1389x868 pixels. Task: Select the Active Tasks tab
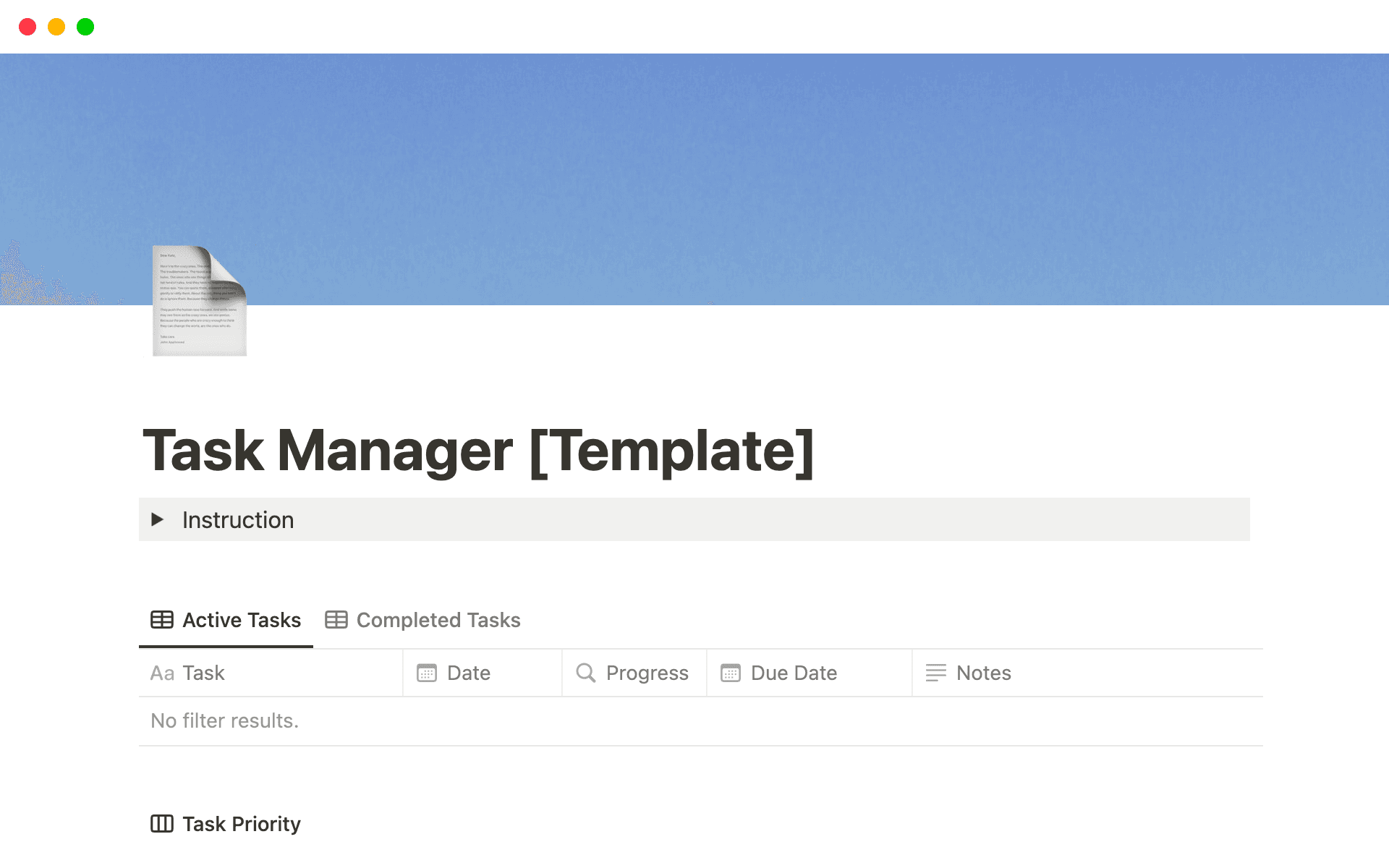[x=242, y=620]
